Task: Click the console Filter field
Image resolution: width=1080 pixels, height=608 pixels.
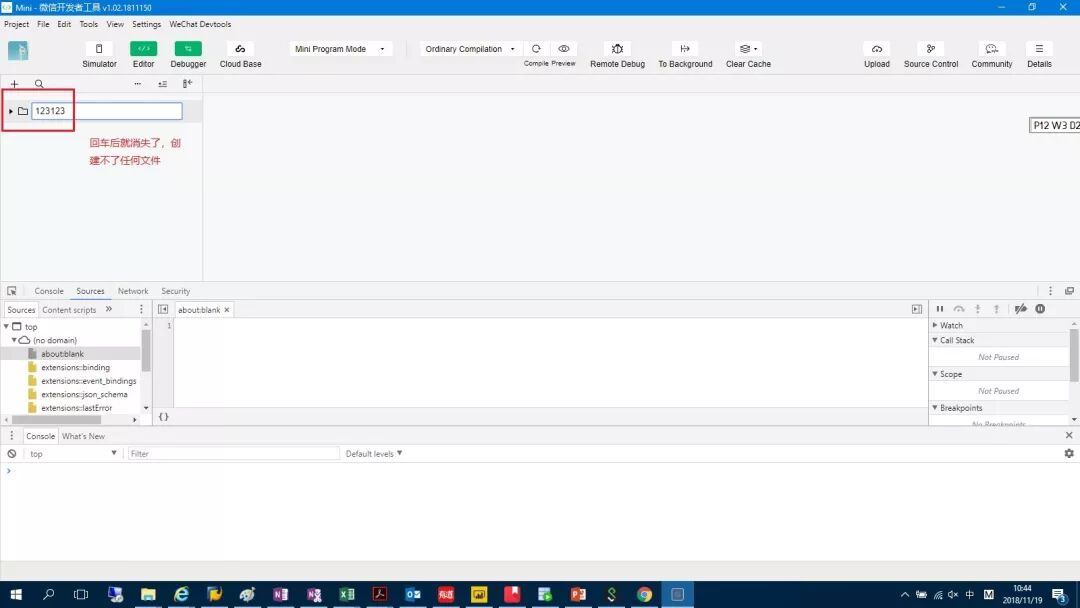Action: pos(233,454)
